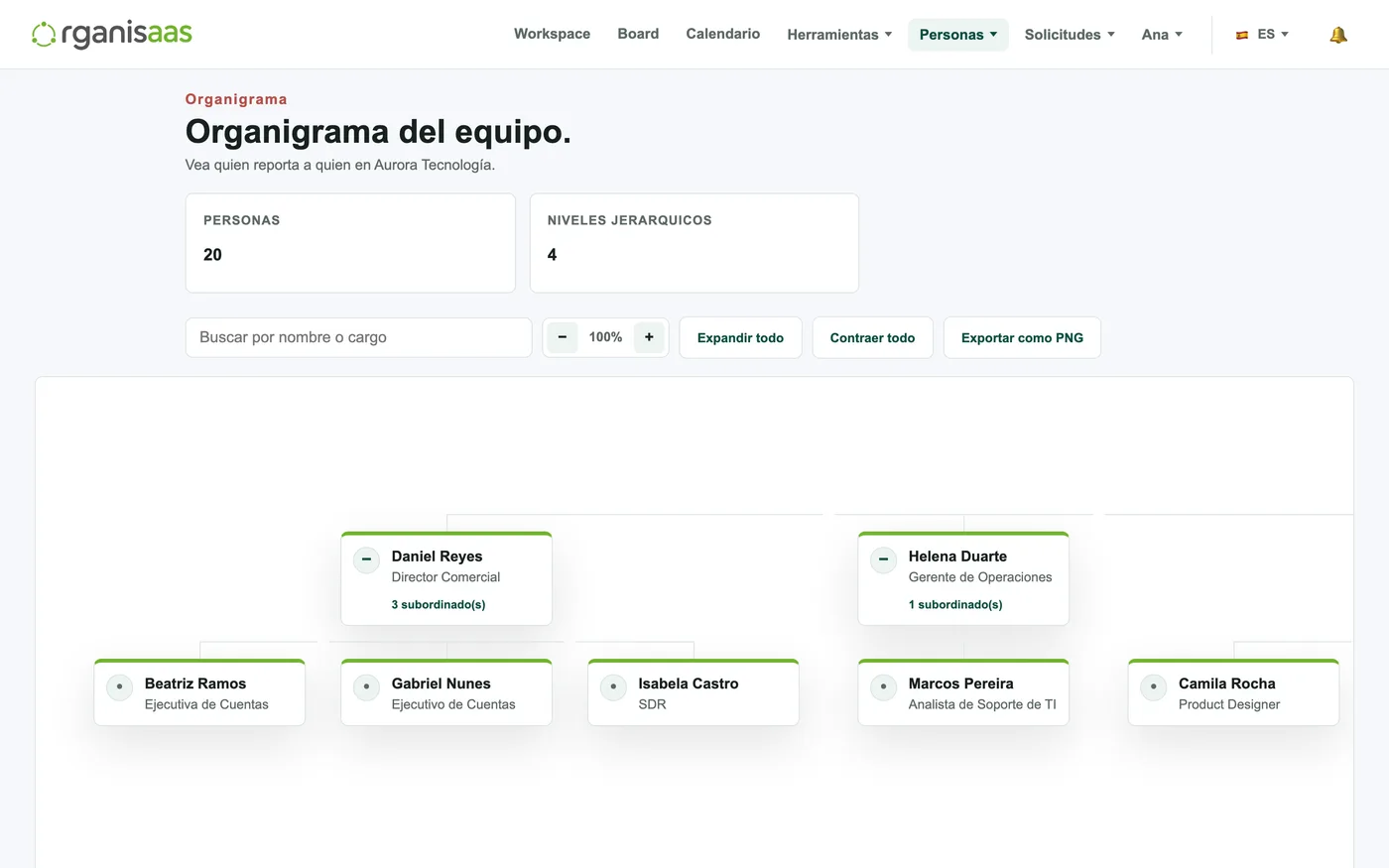Click Isabela Castro name text

(x=688, y=683)
